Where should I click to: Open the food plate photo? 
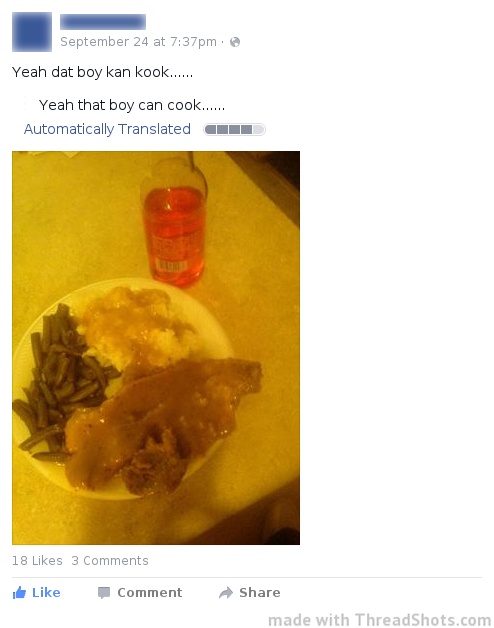coord(156,348)
